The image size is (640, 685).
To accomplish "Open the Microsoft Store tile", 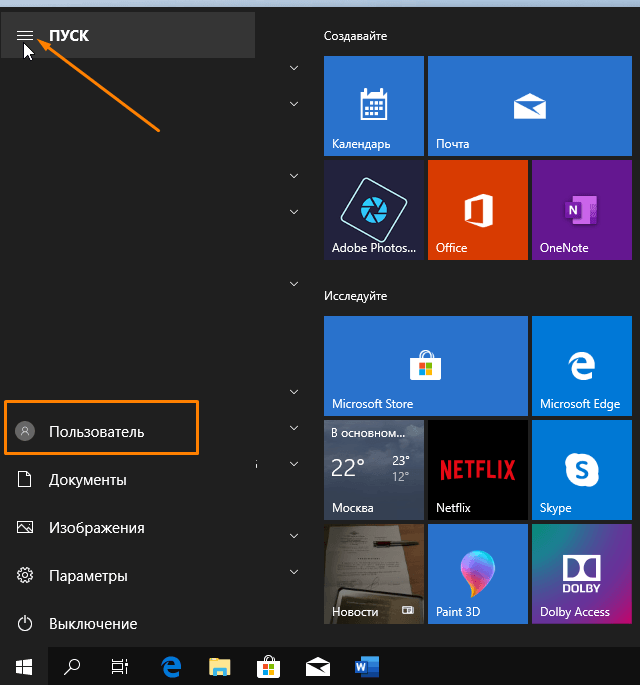I will click(x=426, y=366).
